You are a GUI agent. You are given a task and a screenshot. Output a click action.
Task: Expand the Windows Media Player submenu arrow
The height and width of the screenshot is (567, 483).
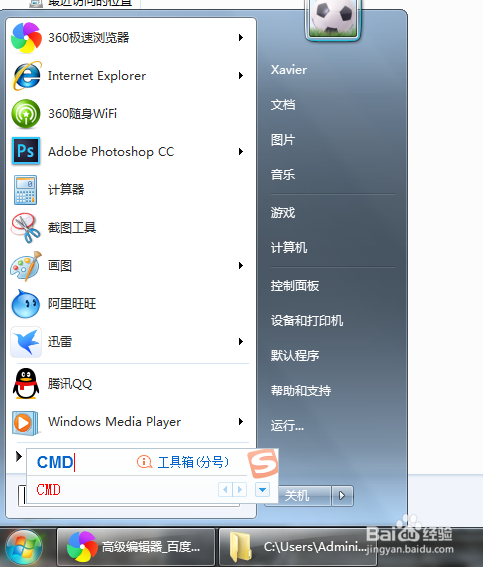tap(241, 422)
